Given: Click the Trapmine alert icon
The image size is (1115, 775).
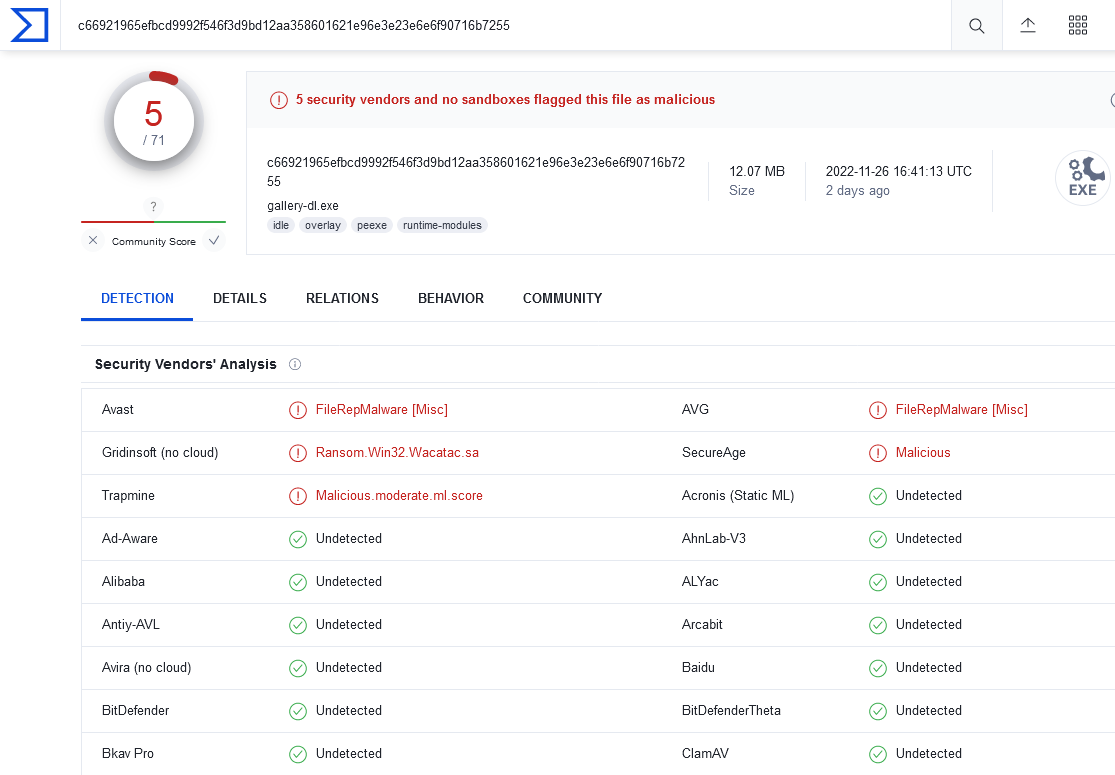Looking at the screenshot, I should coord(298,496).
